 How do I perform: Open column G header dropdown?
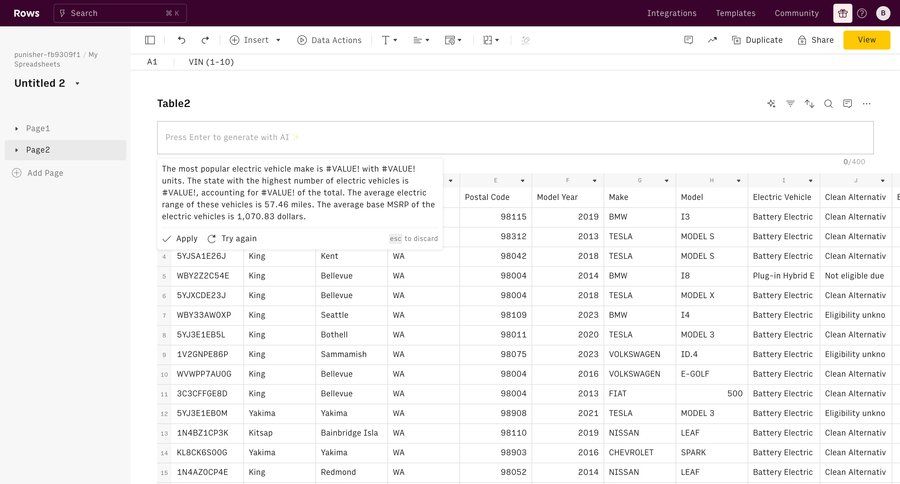[x=666, y=181]
